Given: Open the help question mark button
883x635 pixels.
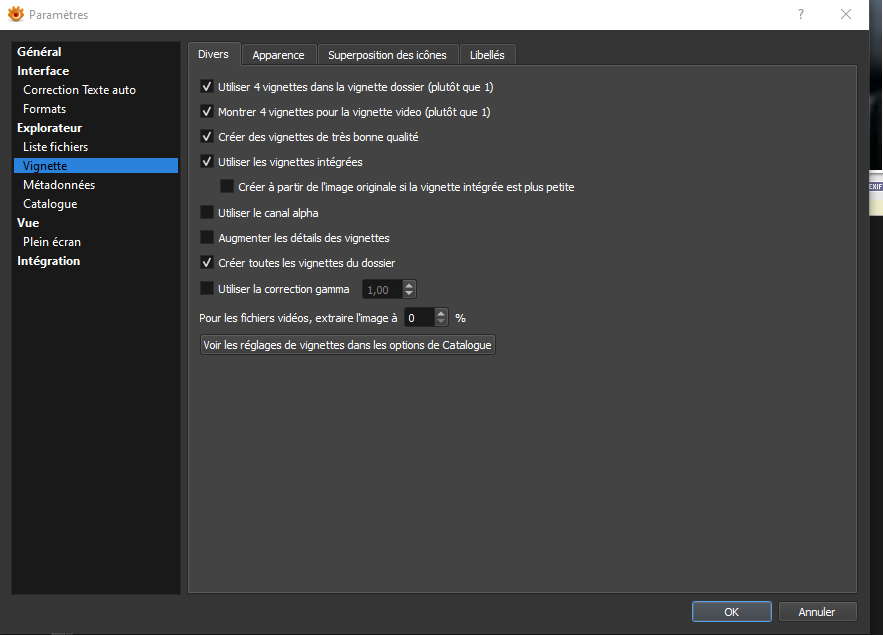Looking at the screenshot, I should point(801,14).
